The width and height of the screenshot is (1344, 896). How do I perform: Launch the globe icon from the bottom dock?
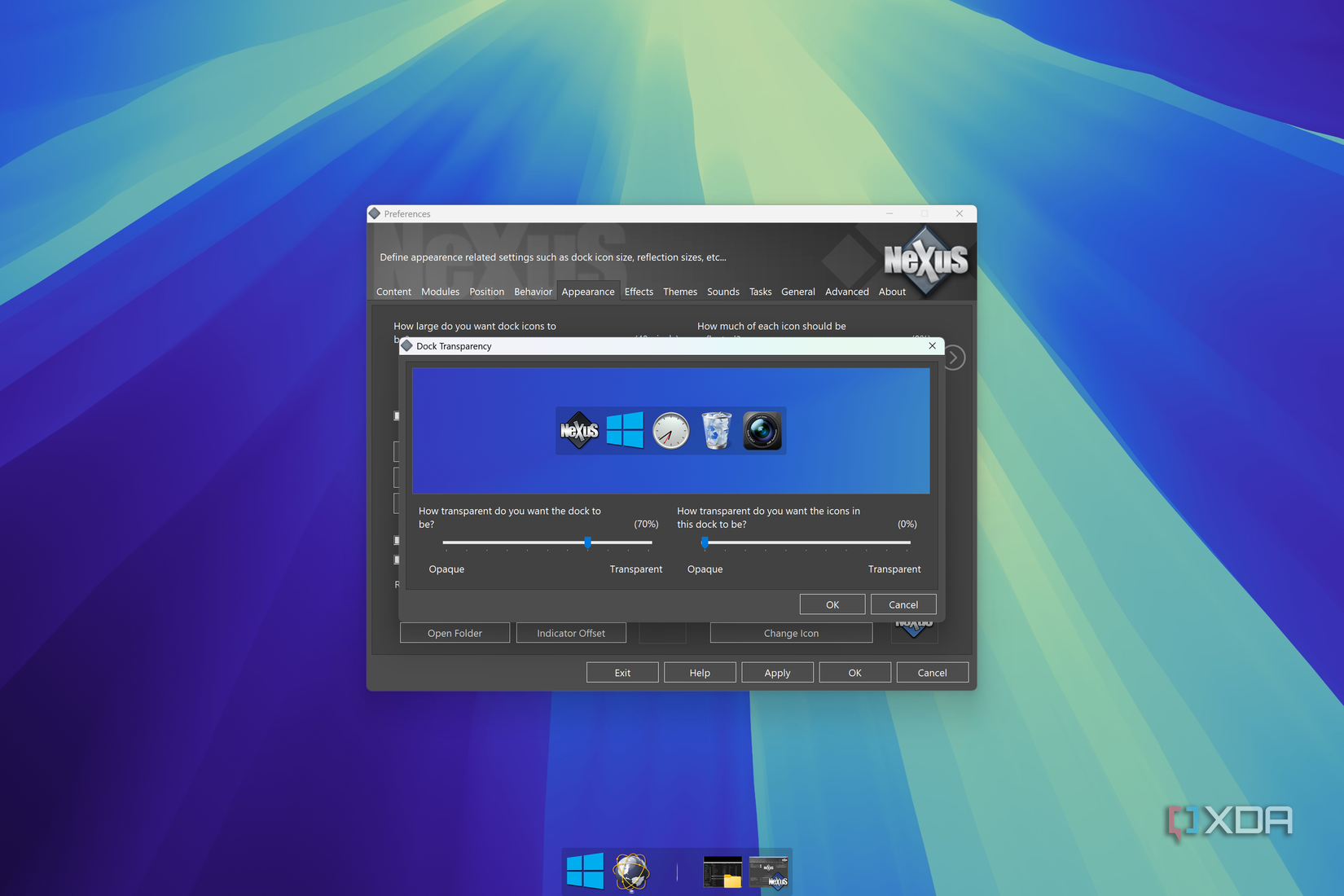coord(631,871)
